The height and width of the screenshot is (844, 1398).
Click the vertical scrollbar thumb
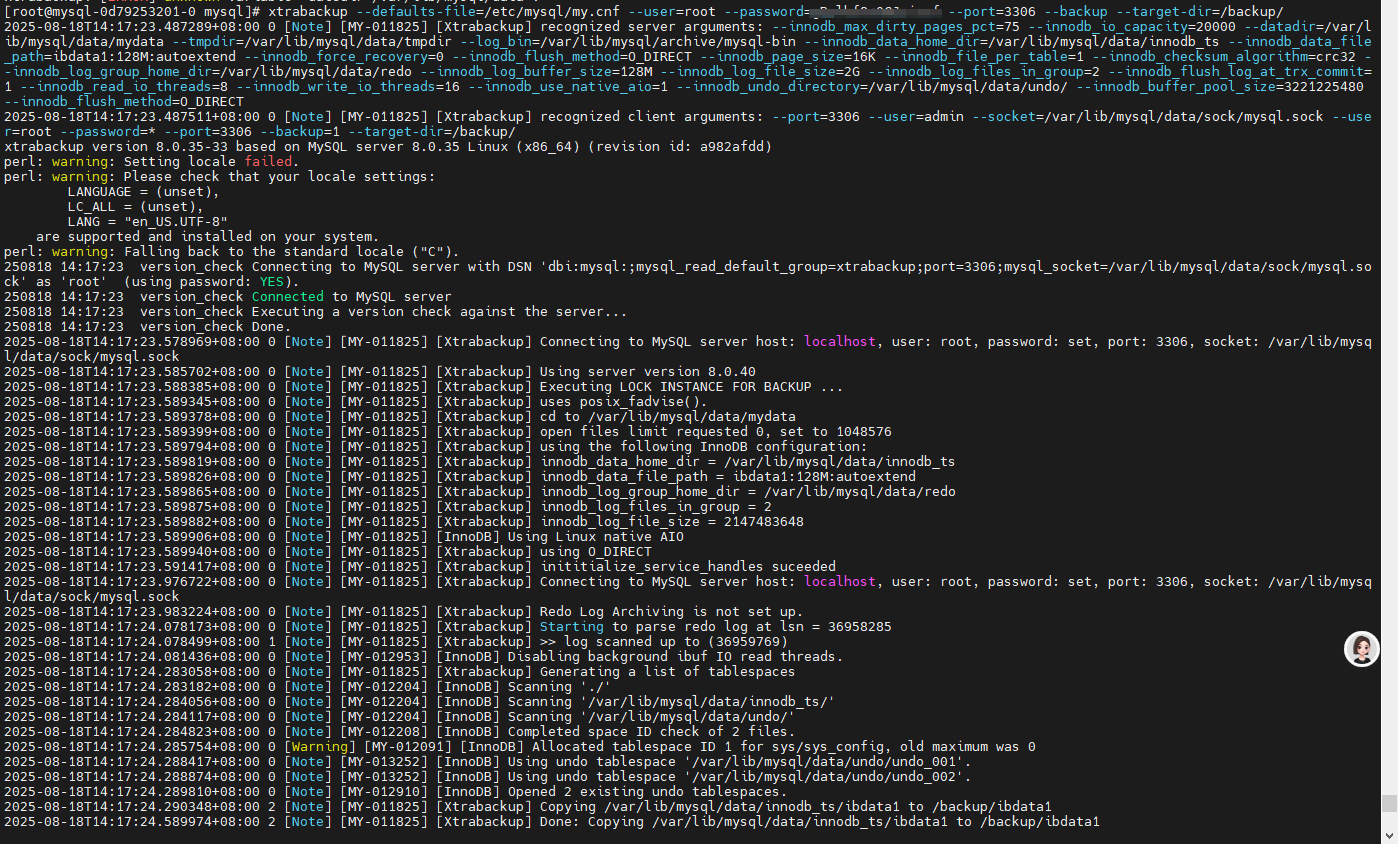coord(1389,804)
